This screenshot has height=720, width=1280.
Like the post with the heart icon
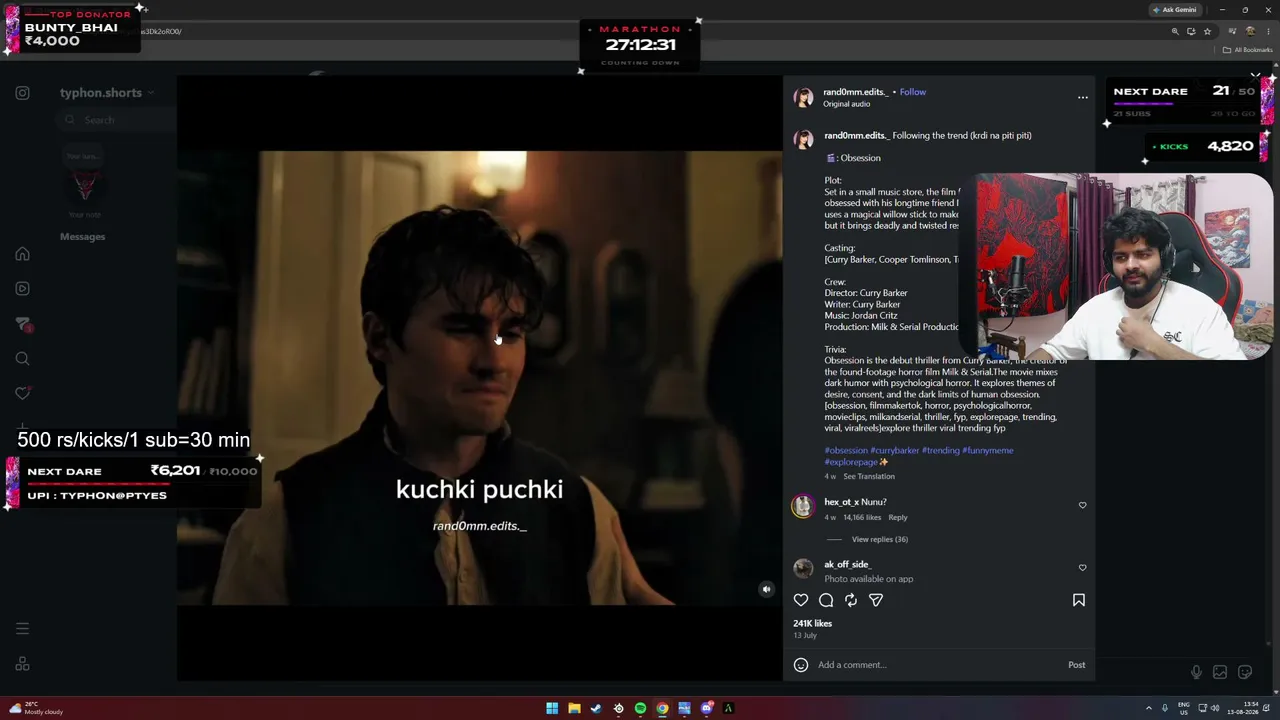801,600
